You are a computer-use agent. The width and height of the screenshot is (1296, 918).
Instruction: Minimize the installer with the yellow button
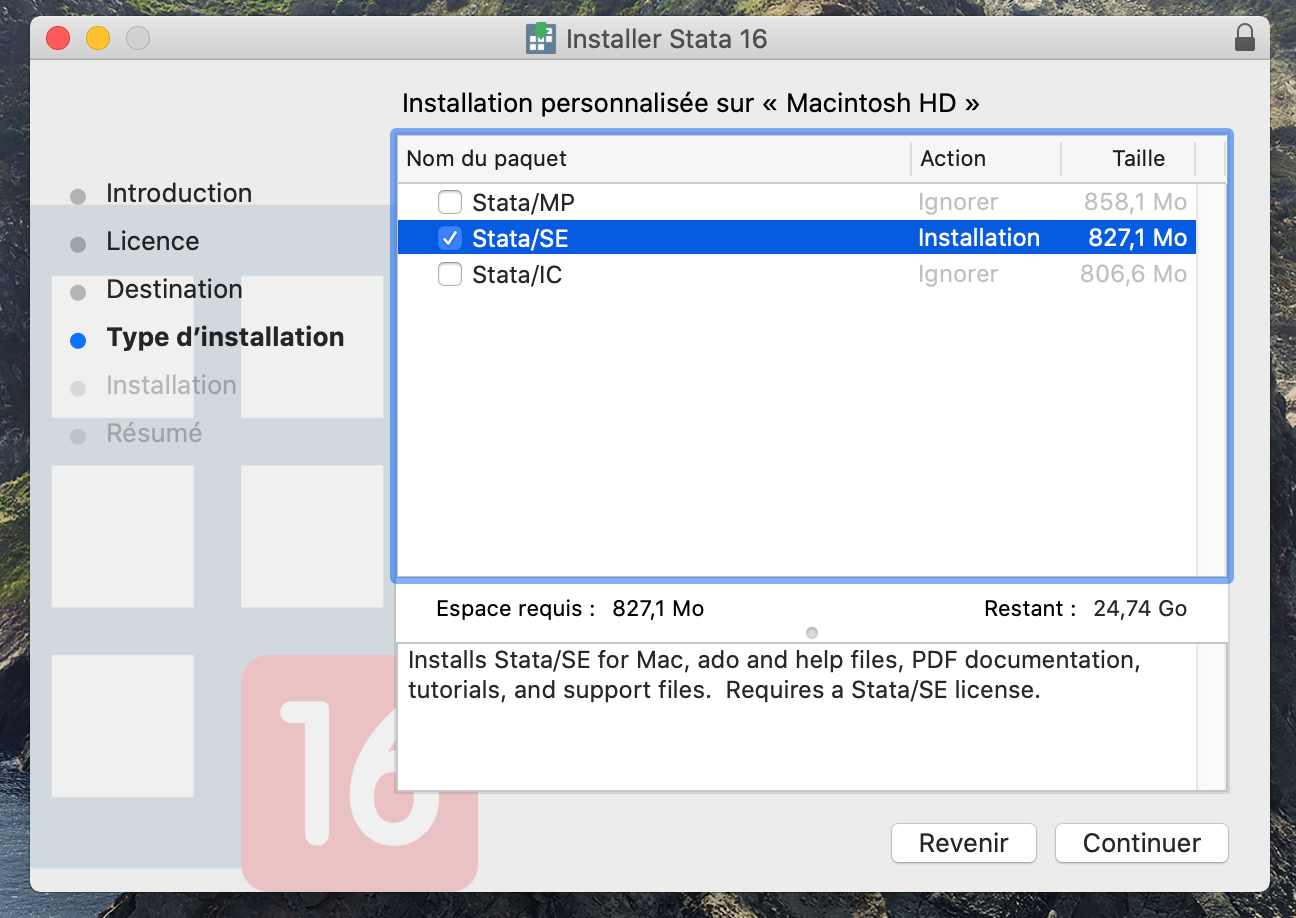click(x=98, y=39)
